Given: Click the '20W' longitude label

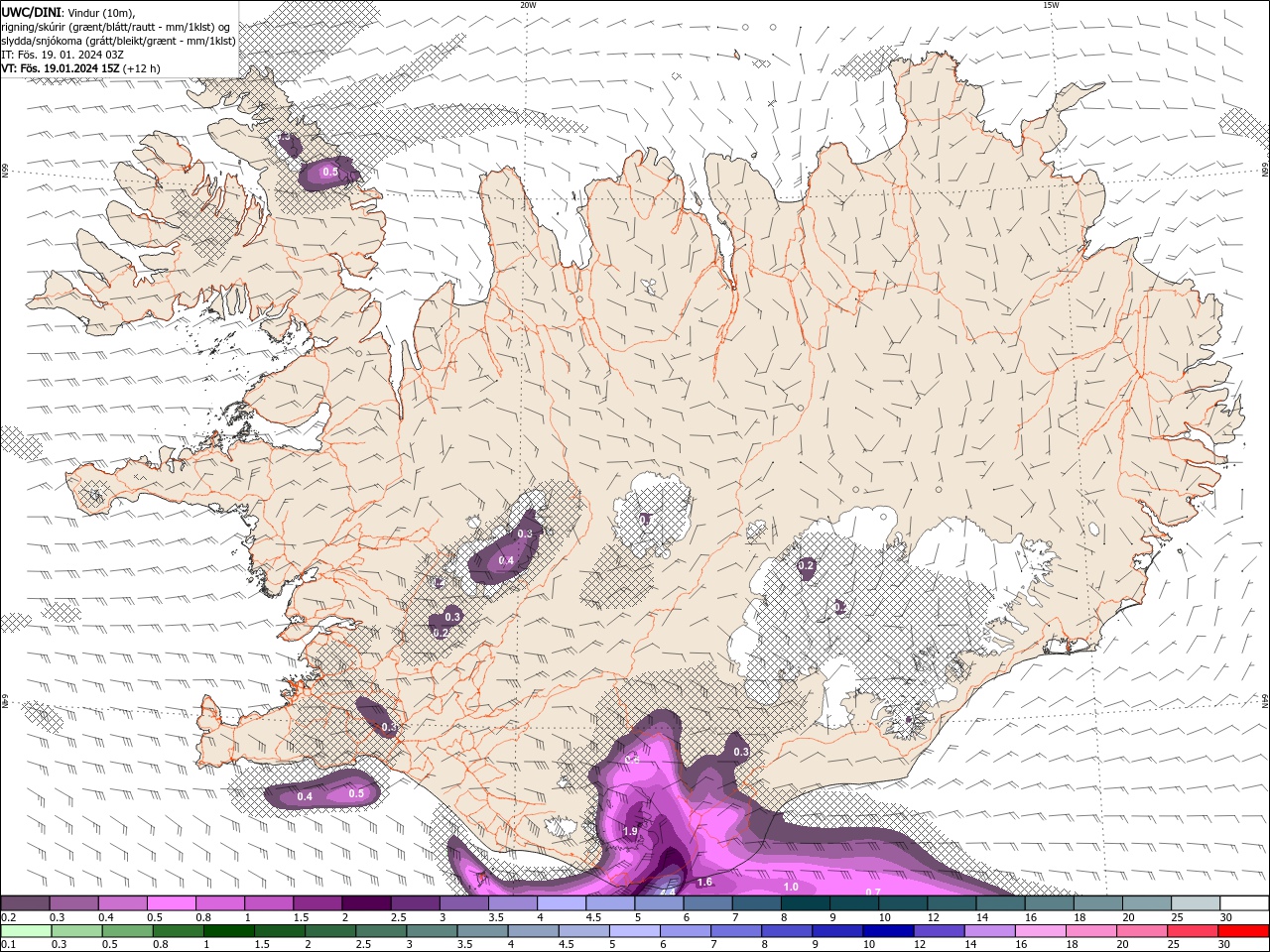Looking at the screenshot, I should [x=528, y=5].
